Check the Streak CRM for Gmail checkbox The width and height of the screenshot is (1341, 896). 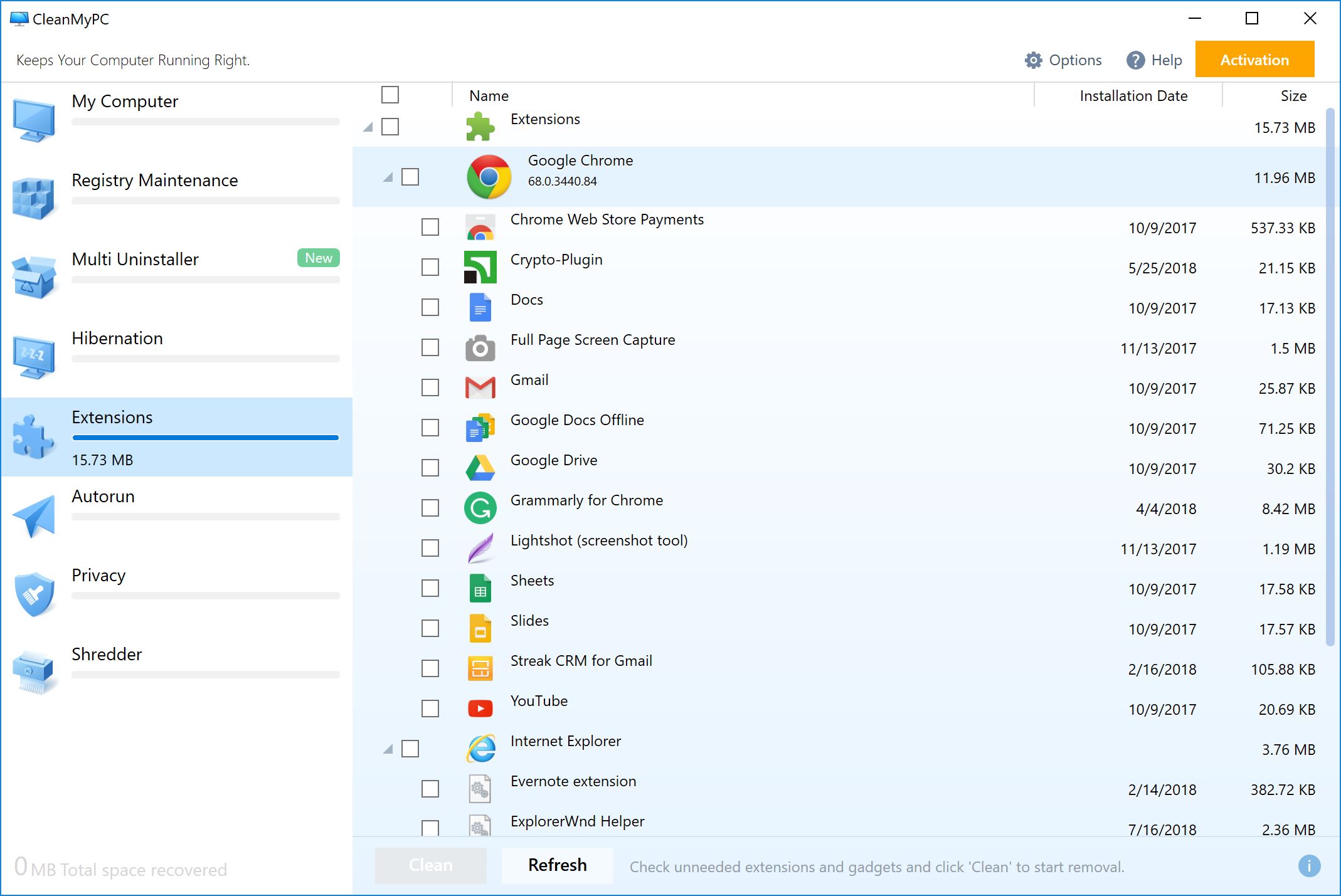[430, 668]
